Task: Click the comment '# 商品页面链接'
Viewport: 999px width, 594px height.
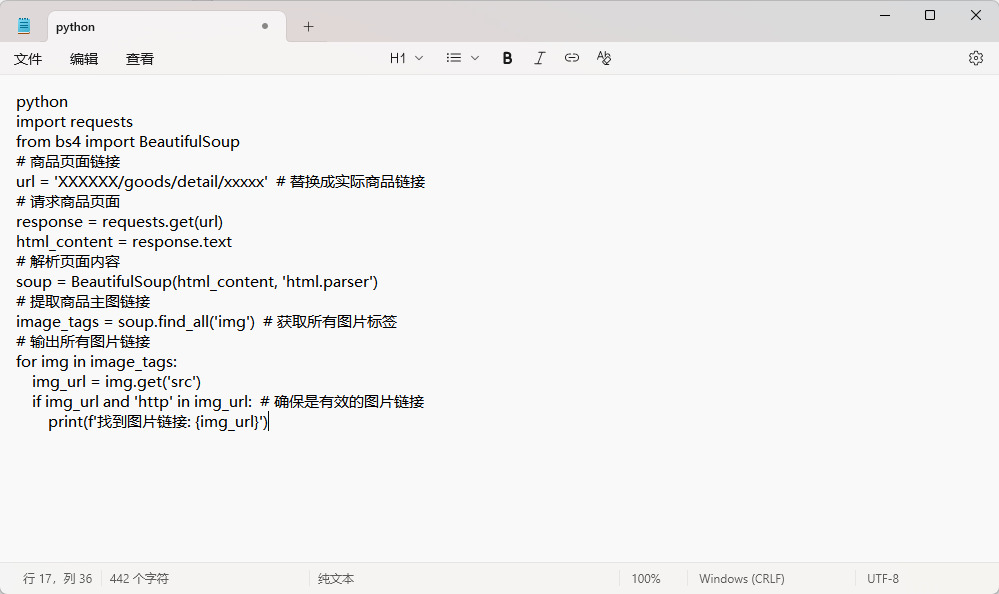Action: tap(68, 162)
